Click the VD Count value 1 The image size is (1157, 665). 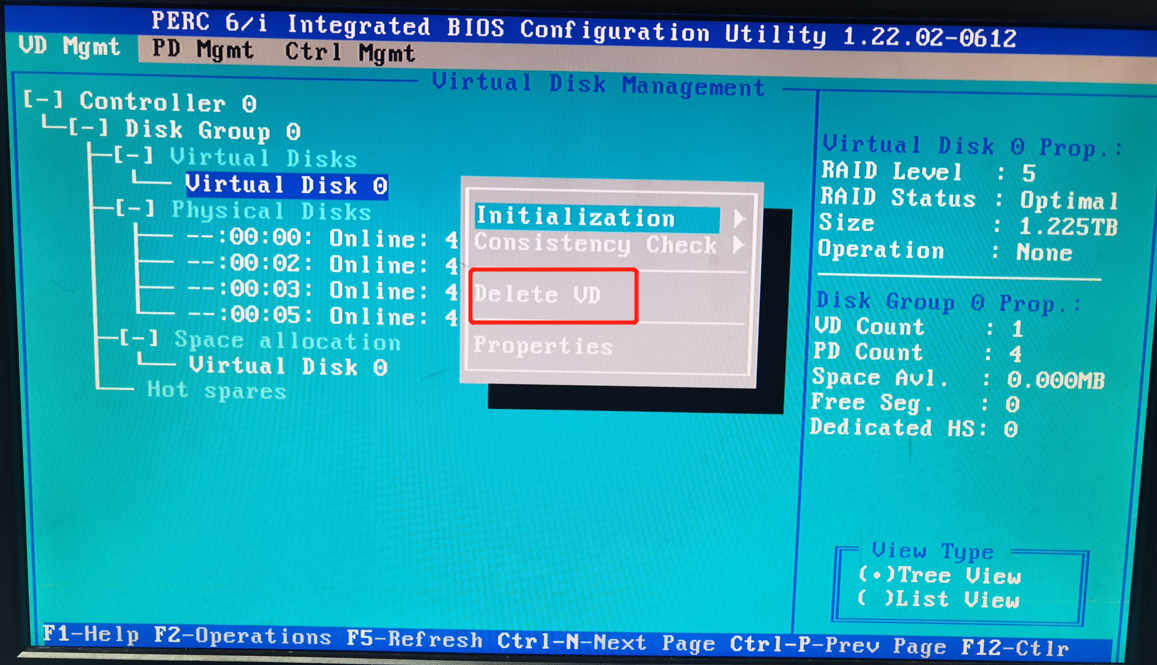pyautogui.click(x=1018, y=329)
